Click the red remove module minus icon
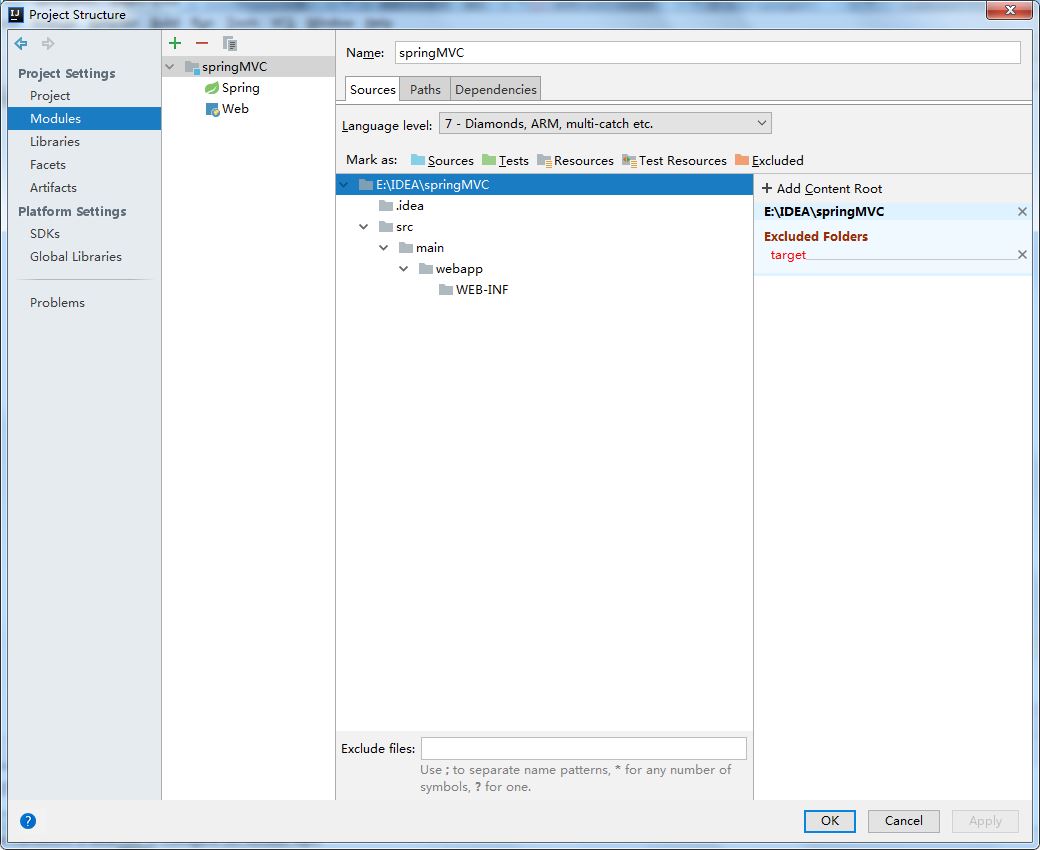 pyautogui.click(x=202, y=43)
